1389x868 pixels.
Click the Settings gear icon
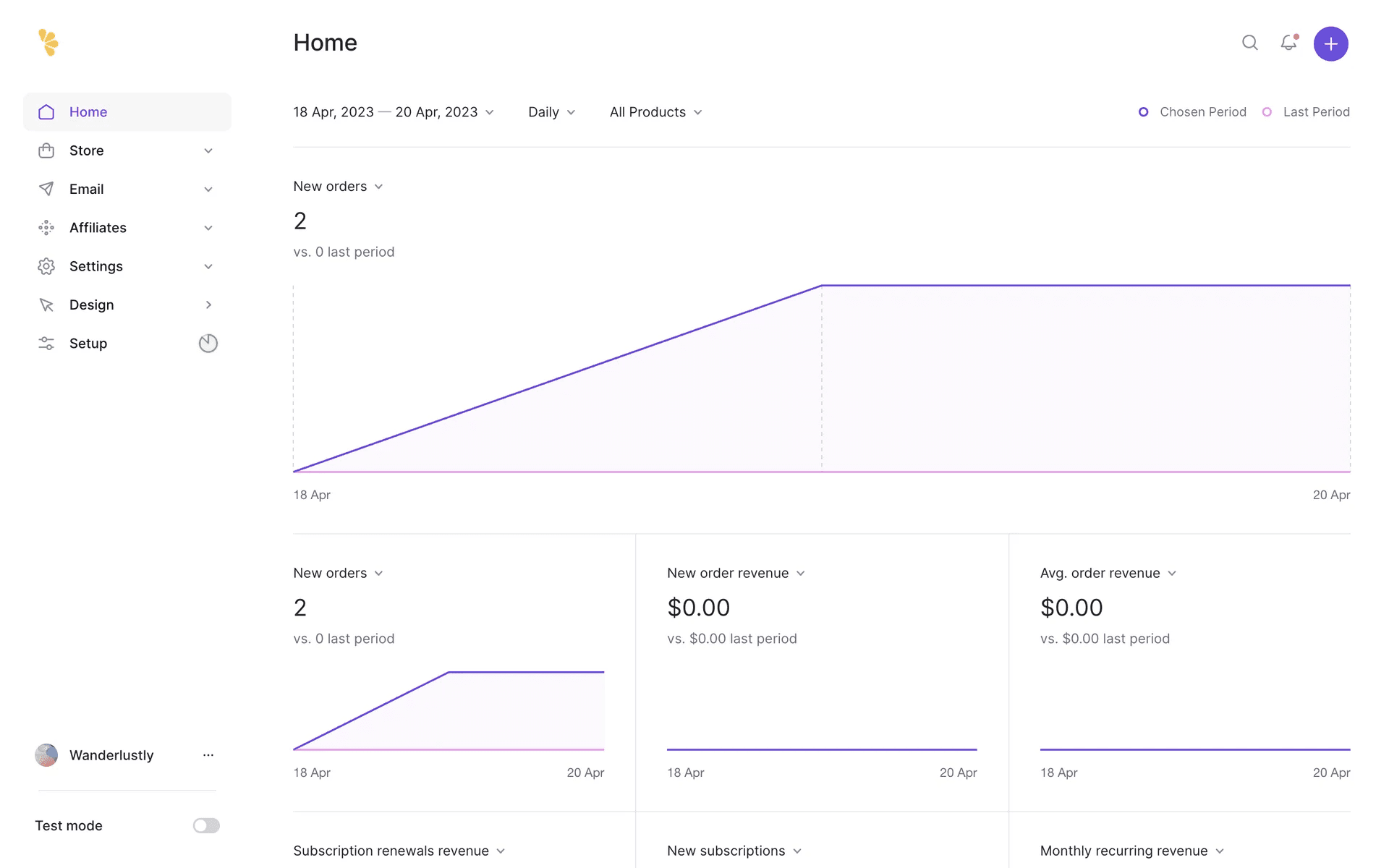(x=46, y=266)
